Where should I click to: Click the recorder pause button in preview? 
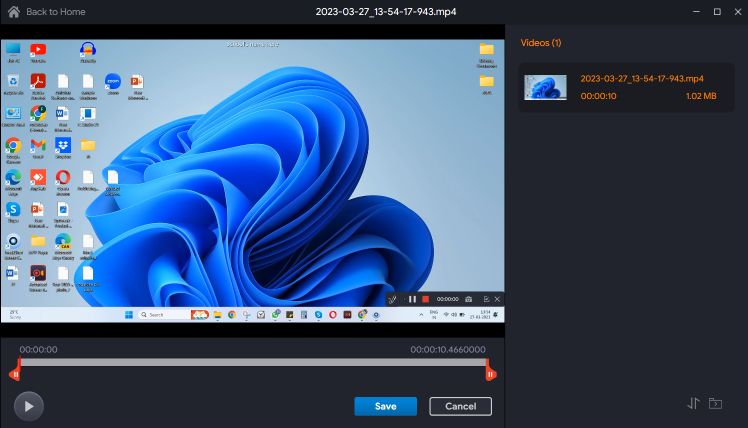412,299
